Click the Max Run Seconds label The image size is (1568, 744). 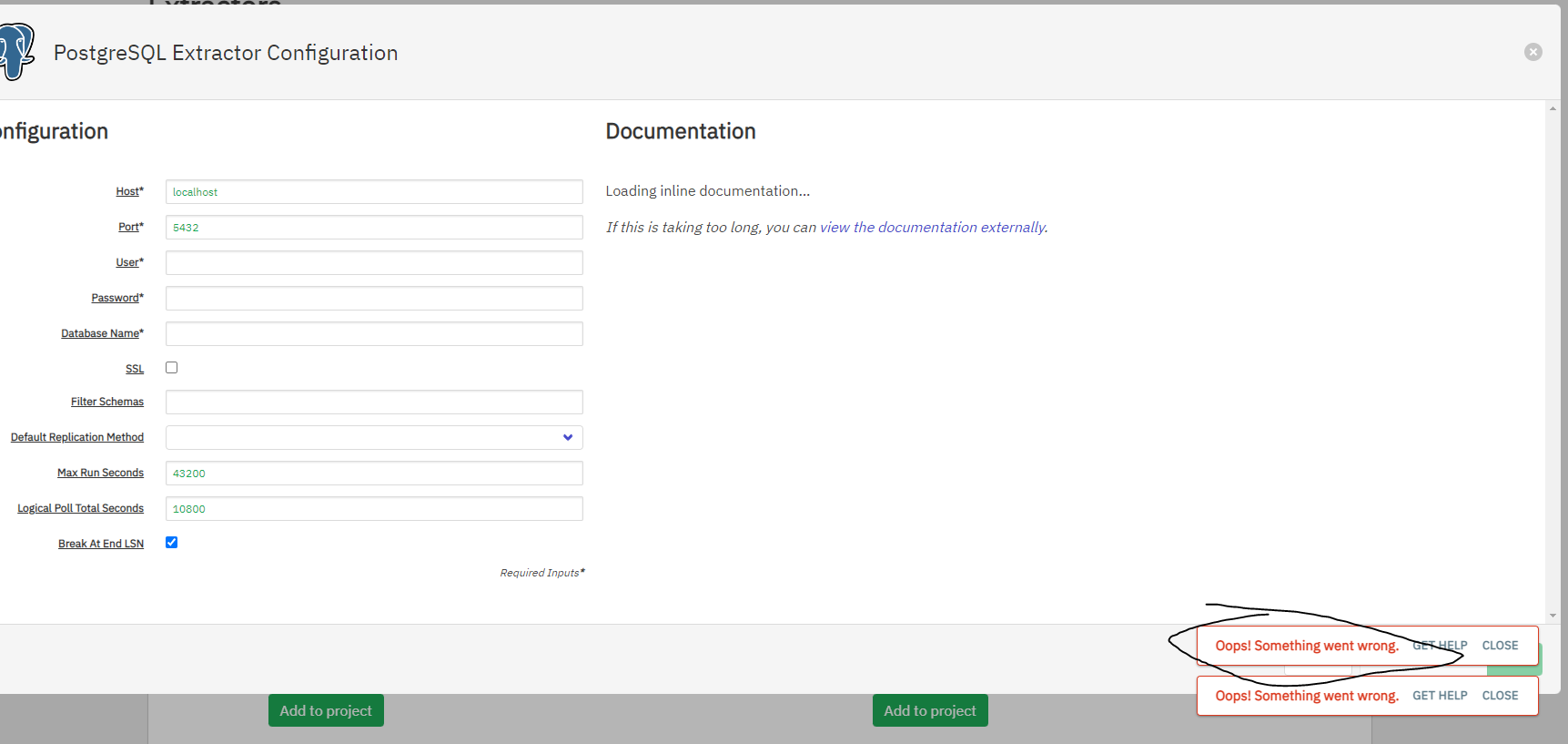coord(100,473)
